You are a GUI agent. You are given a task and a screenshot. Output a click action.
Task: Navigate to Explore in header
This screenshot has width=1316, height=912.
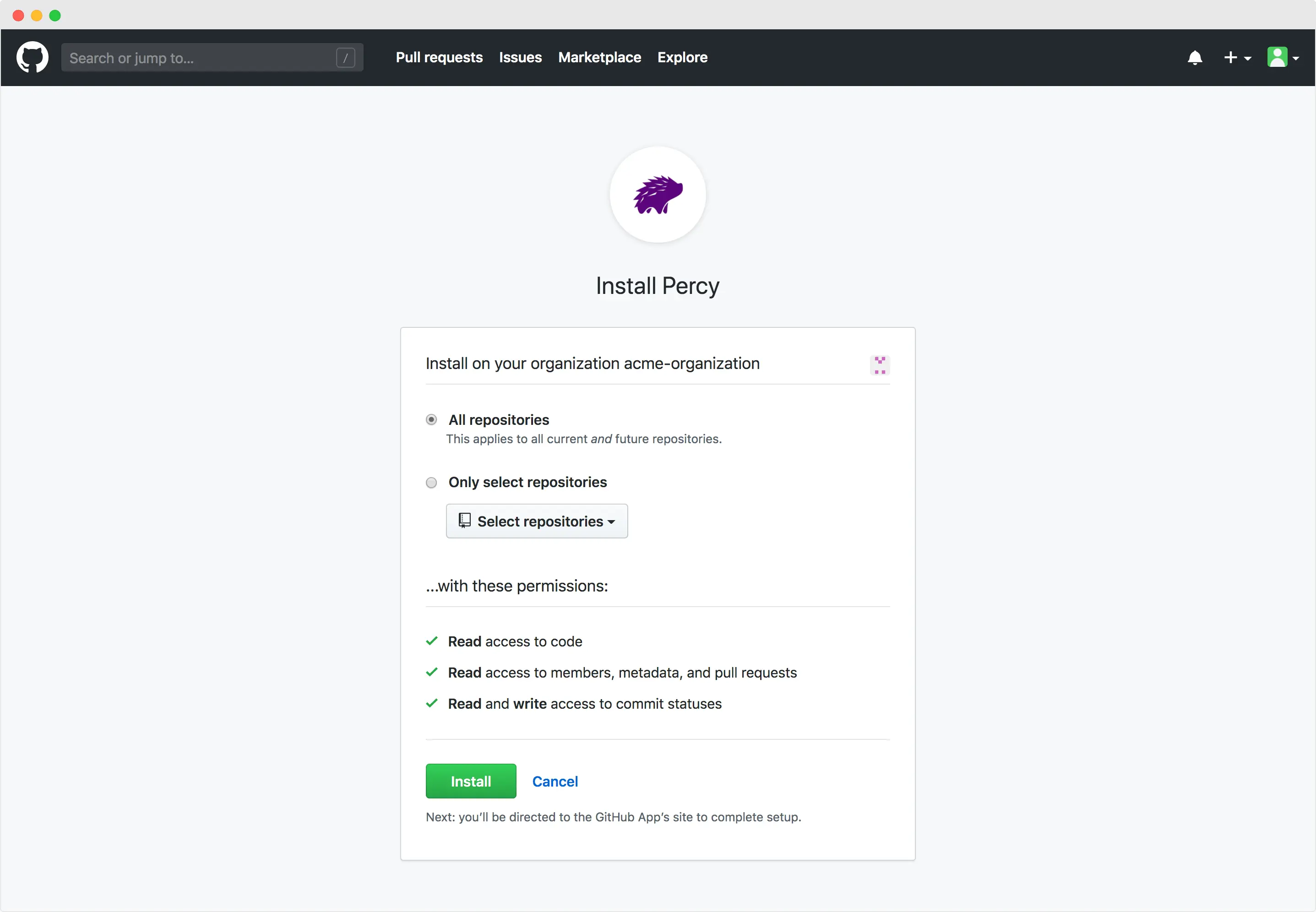pyautogui.click(x=682, y=58)
